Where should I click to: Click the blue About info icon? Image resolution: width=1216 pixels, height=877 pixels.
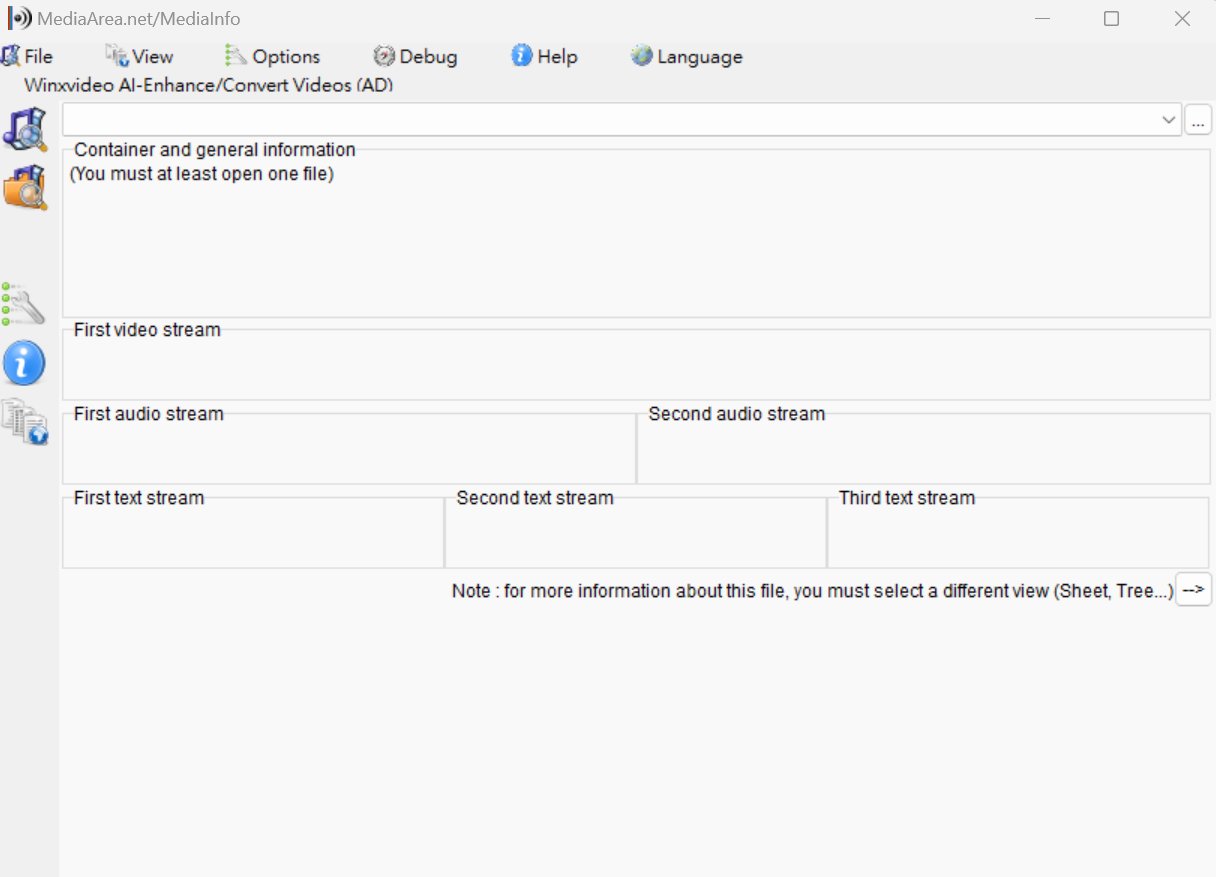[24, 363]
